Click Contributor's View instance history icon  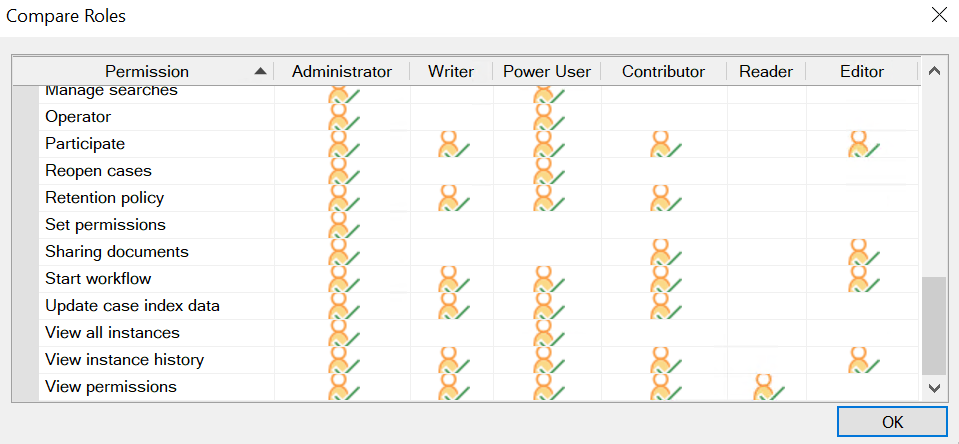[664, 360]
